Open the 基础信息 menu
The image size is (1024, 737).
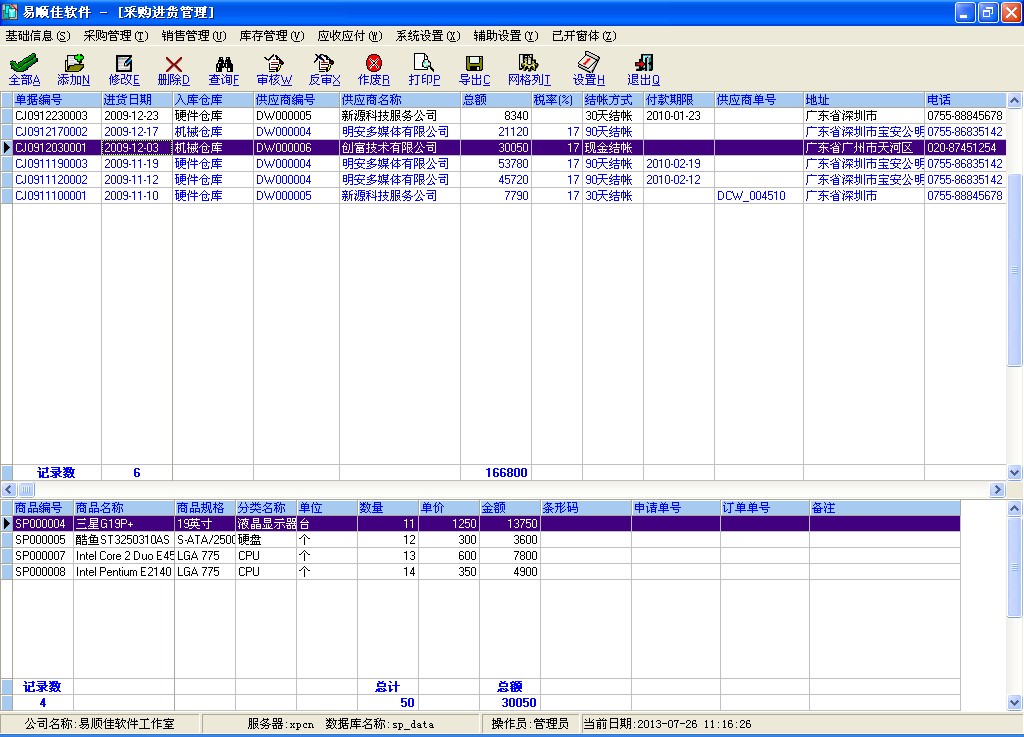point(38,36)
